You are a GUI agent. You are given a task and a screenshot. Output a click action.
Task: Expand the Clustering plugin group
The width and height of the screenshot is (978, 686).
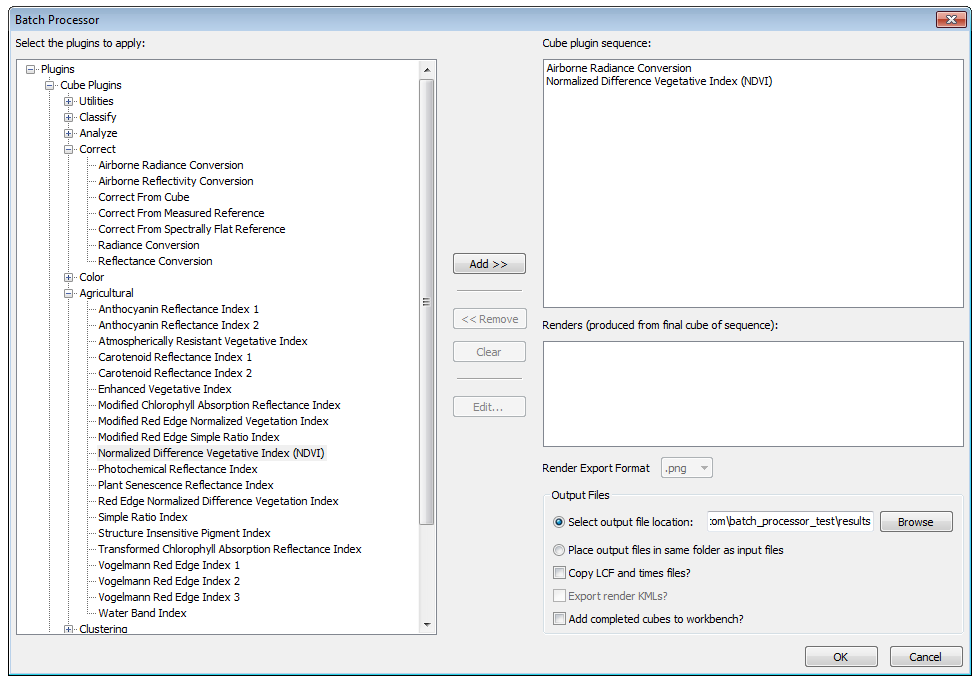tap(69, 629)
